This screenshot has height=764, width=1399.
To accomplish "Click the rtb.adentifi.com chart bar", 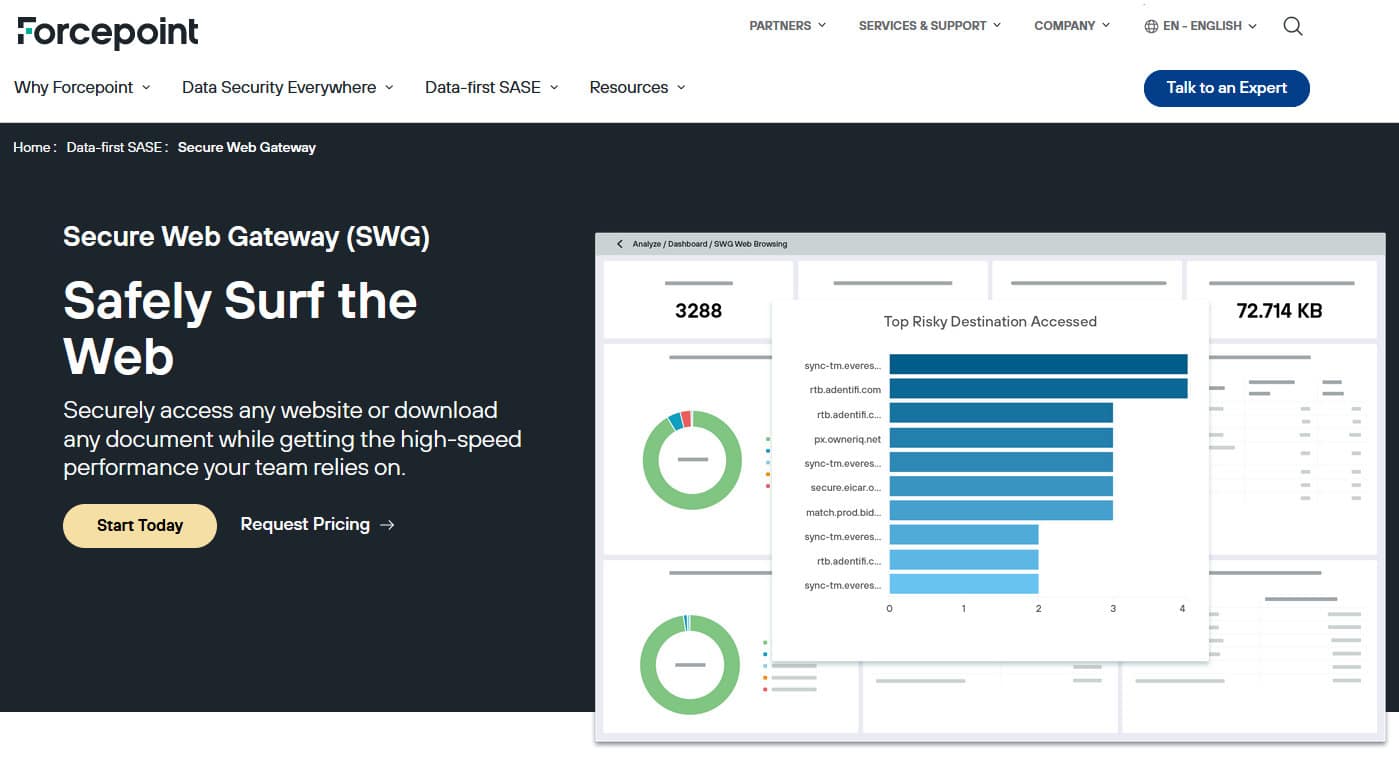I will pos(1038,389).
